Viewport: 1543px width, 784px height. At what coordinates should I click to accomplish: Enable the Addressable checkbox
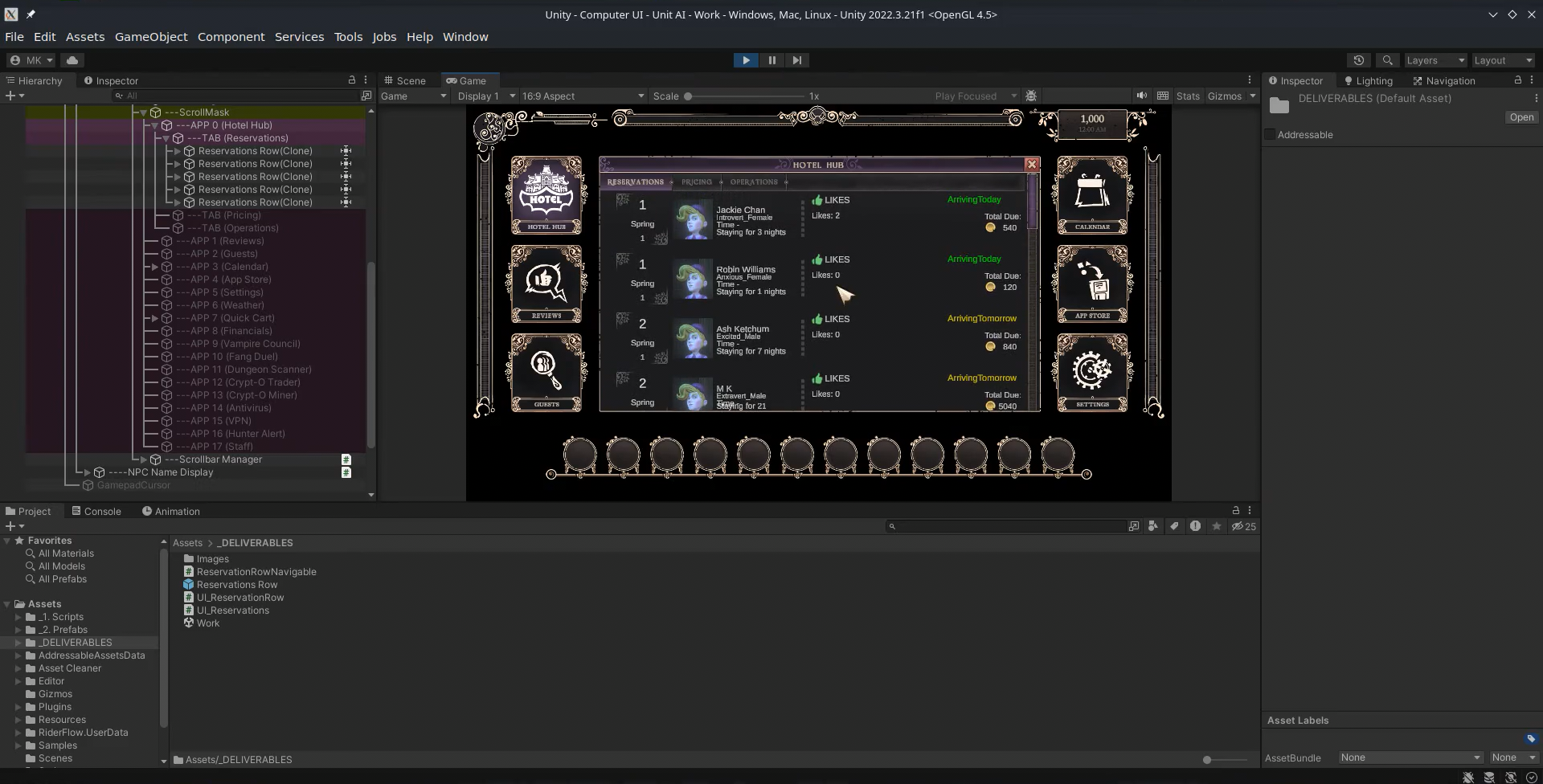1270,135
